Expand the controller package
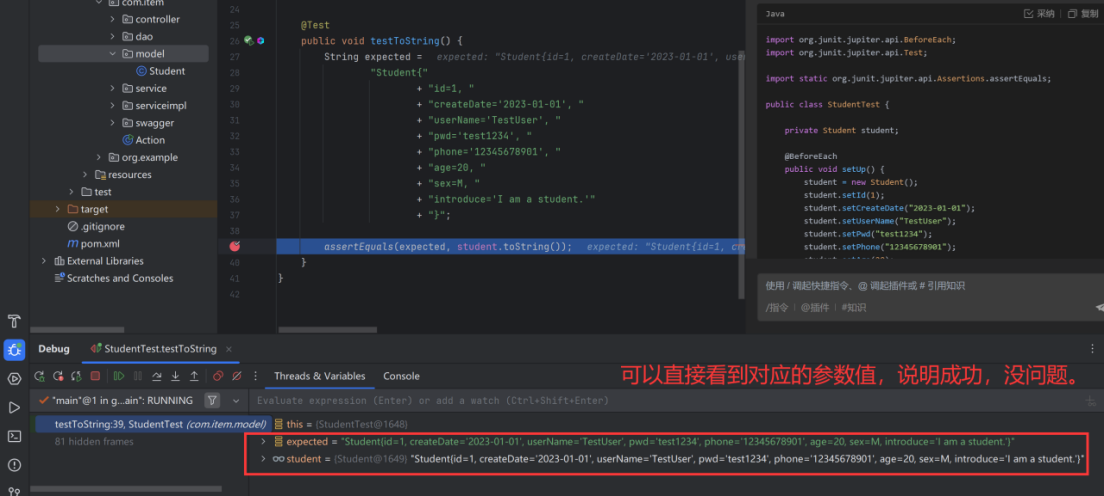 pyautogui.click(x=113, y=19)
